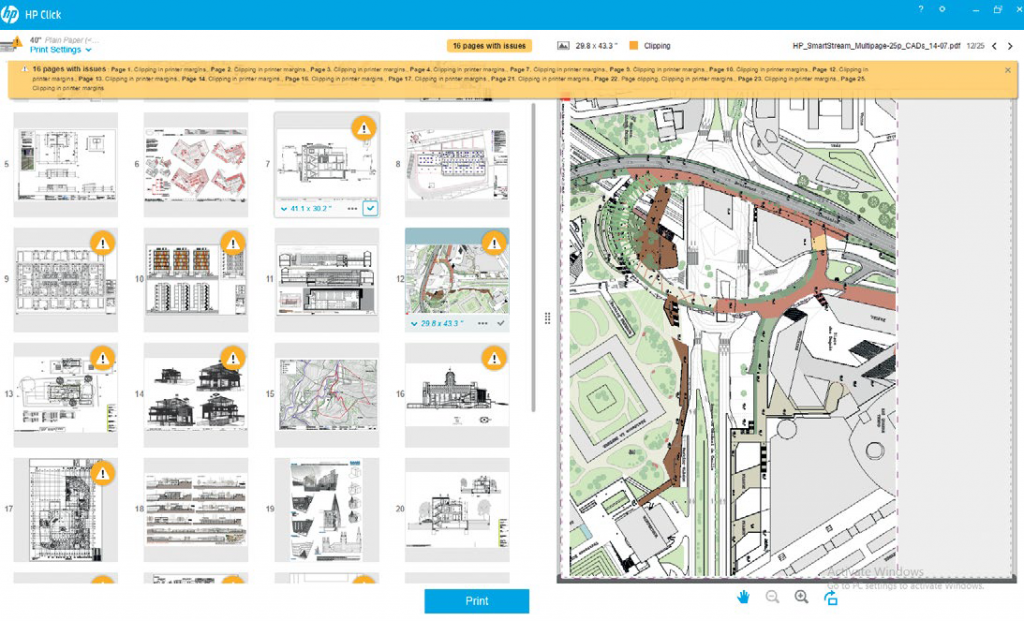The height and width of the screenshot is (621, 1024).
Task: Expand page 7 size dropdown 41.1 x 30.2
Action: pos(306,209)
